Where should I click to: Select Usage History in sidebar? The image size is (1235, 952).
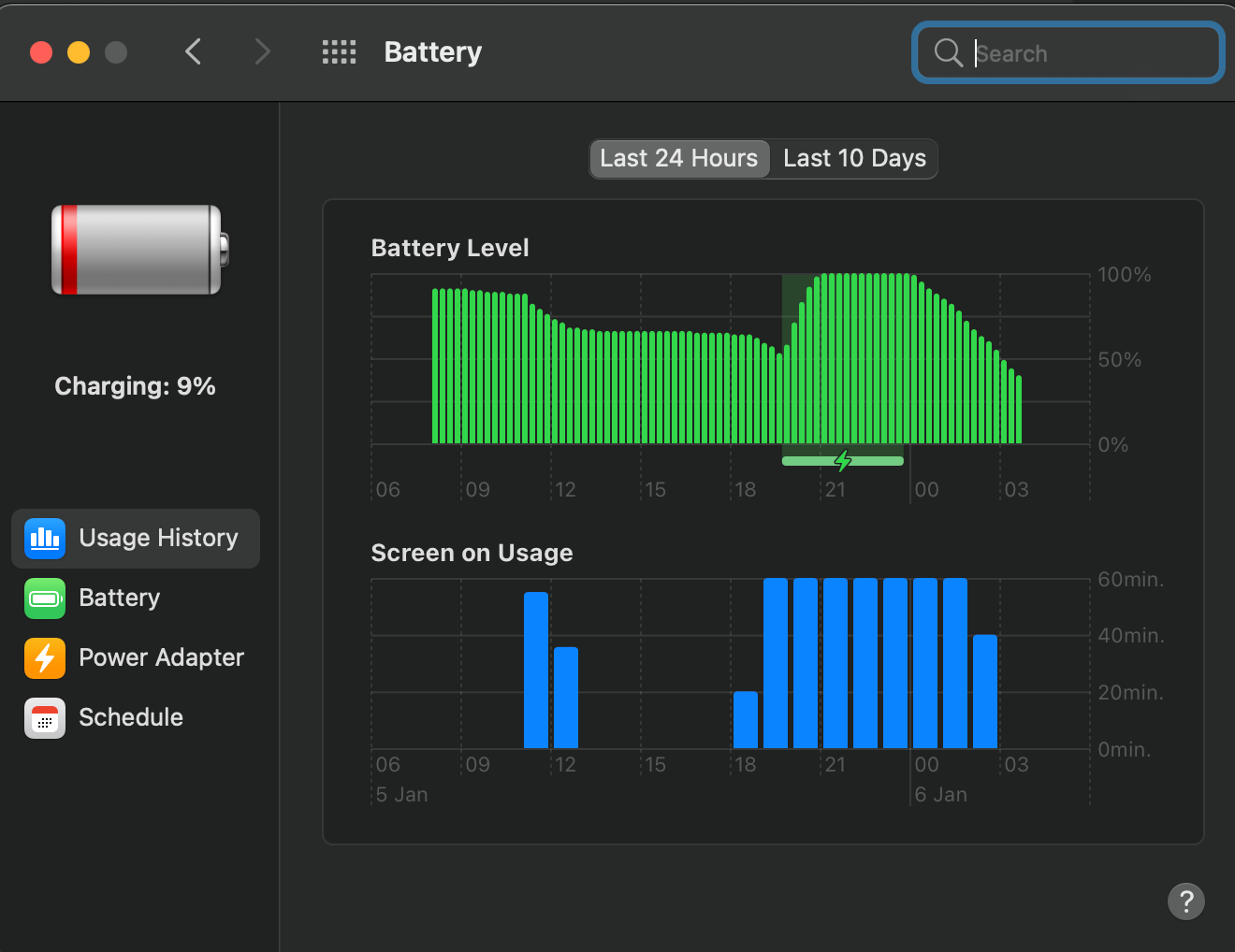[x=136, y=539]
